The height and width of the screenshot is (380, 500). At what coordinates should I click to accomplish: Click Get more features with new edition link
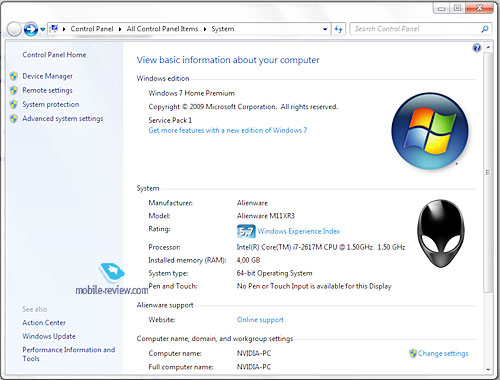click(x=228, y=130)
